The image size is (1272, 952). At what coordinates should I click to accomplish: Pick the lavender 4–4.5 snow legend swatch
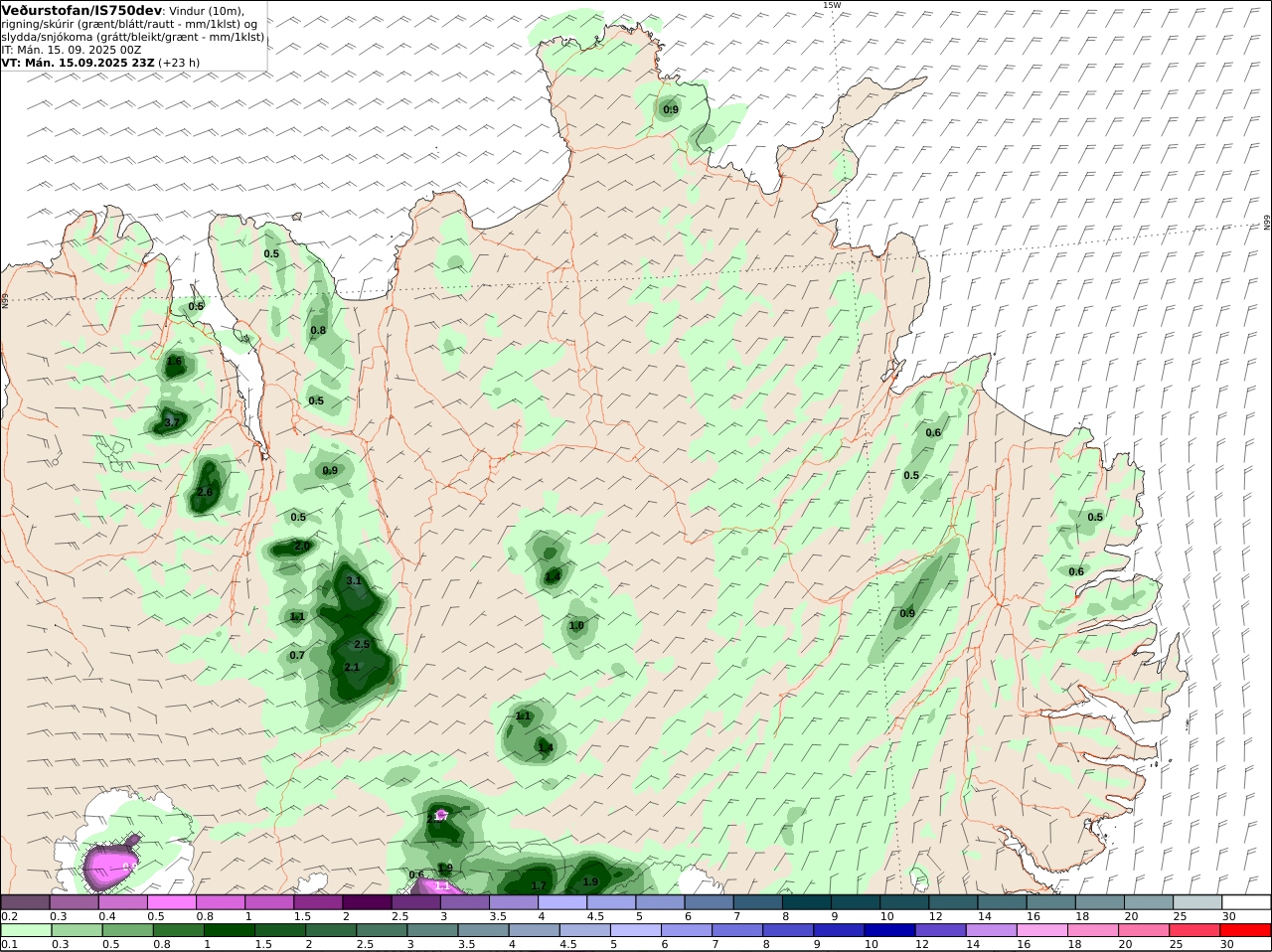click(x=562, y=902)
